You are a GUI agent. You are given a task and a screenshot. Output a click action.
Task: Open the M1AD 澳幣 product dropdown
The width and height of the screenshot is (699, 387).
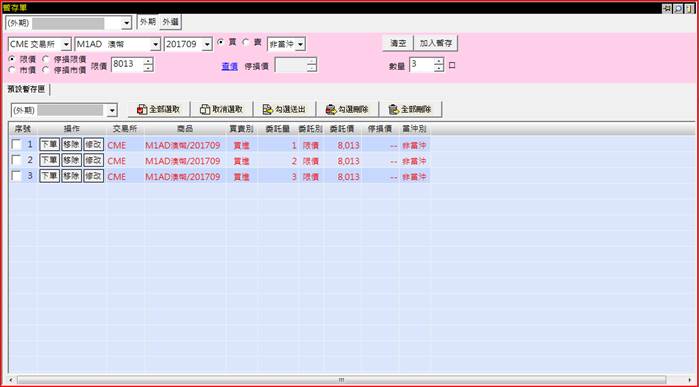pos(155,44)
